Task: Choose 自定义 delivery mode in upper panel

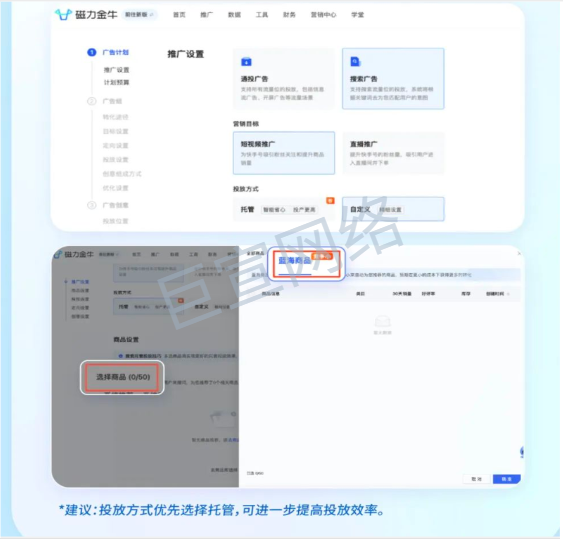Action: (x=393, y=209)
